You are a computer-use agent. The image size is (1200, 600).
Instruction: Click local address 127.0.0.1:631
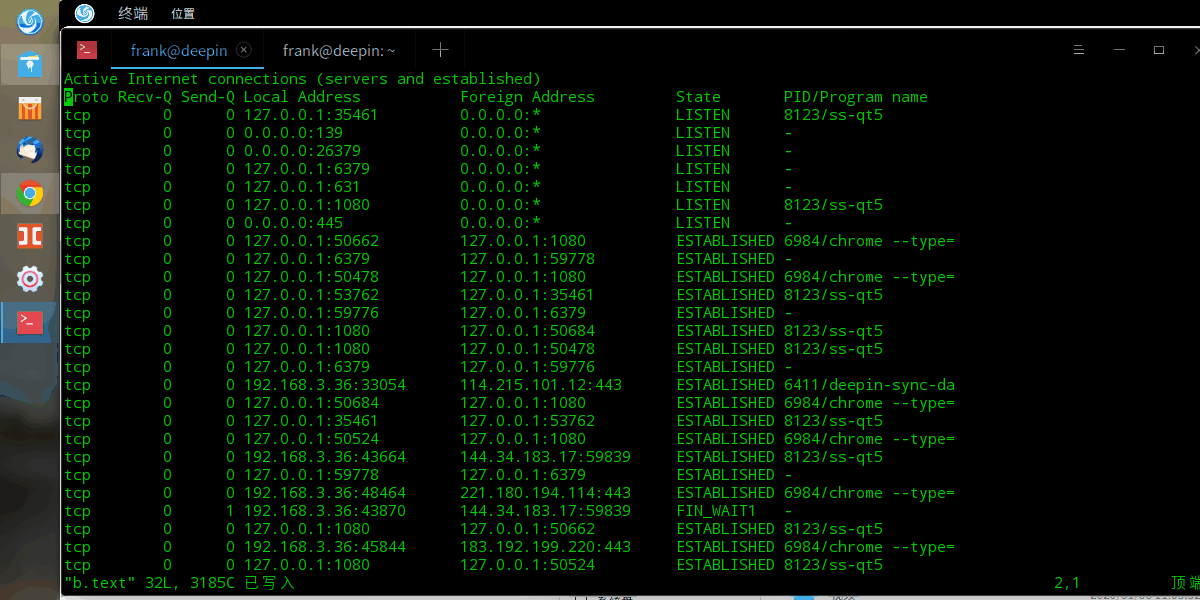pyautogui.click(x=302, y=187)
